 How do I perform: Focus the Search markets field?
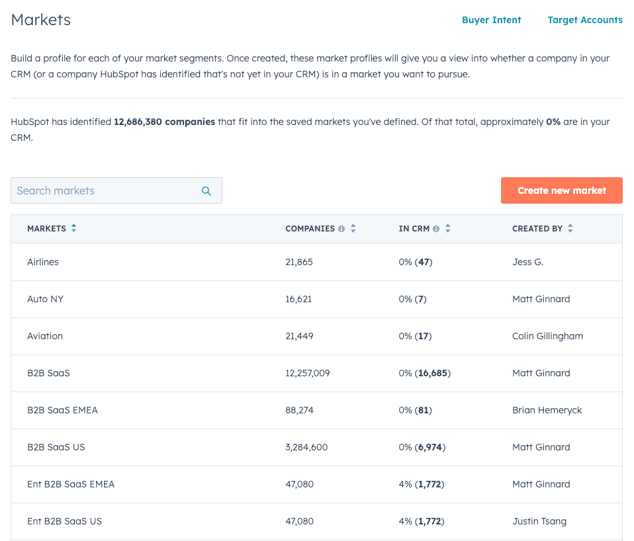click(x=105, y=191)
